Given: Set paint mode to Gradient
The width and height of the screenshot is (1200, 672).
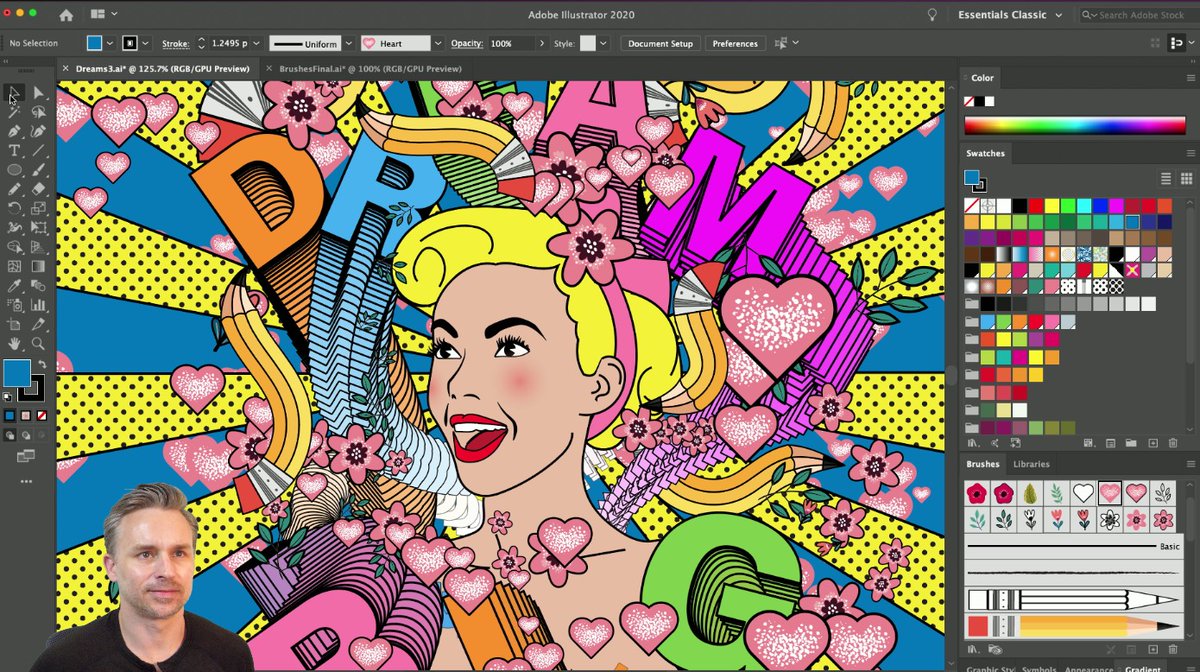Looking at the screenshot, I should click(x=25, y=415).
